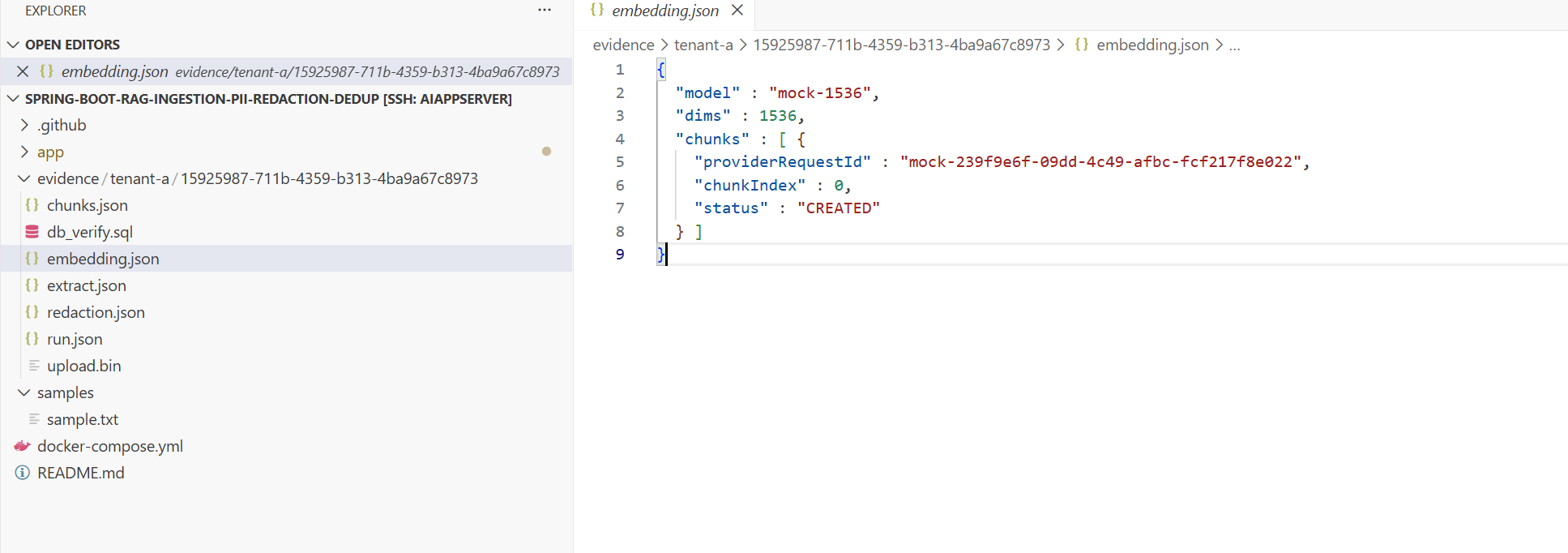This screenshot has width=1568, height=553.
Task: Click the "chunkIndex" key
Action: (750, 186)
